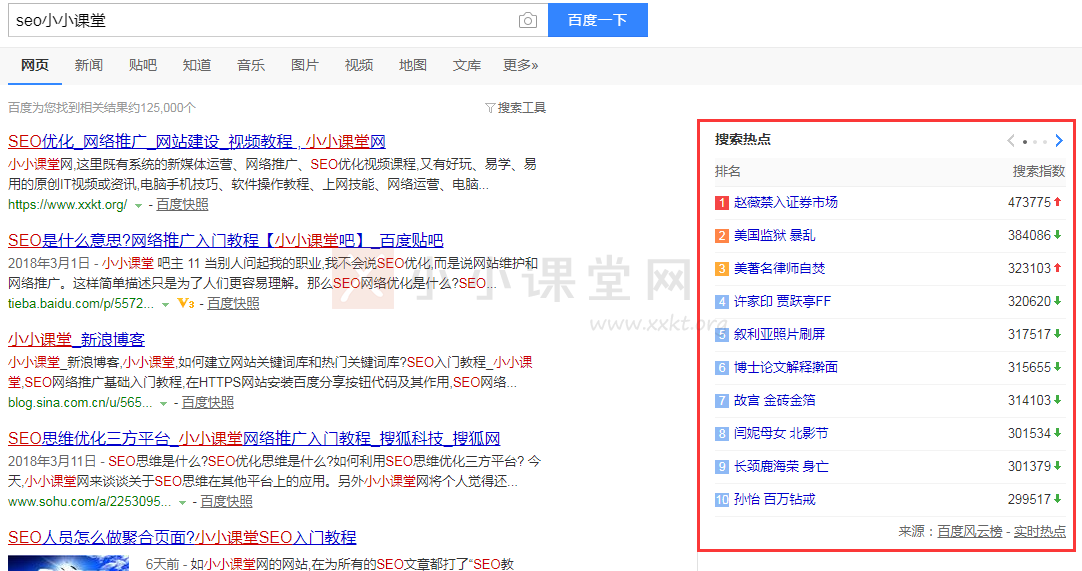Open hot topic 美著名律师自焚

pyautogui.click(x=780, y=268)
